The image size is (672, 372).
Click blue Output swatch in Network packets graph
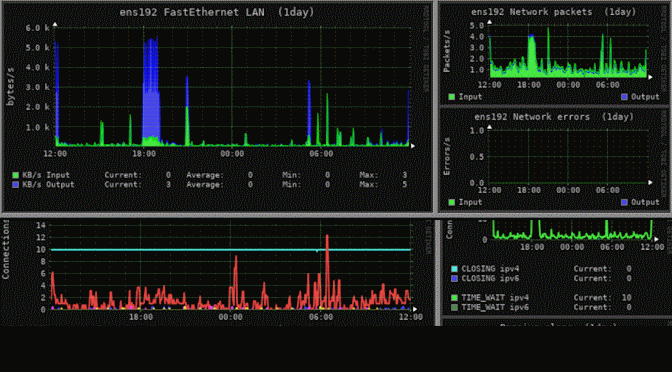click(x=624, y=97)
